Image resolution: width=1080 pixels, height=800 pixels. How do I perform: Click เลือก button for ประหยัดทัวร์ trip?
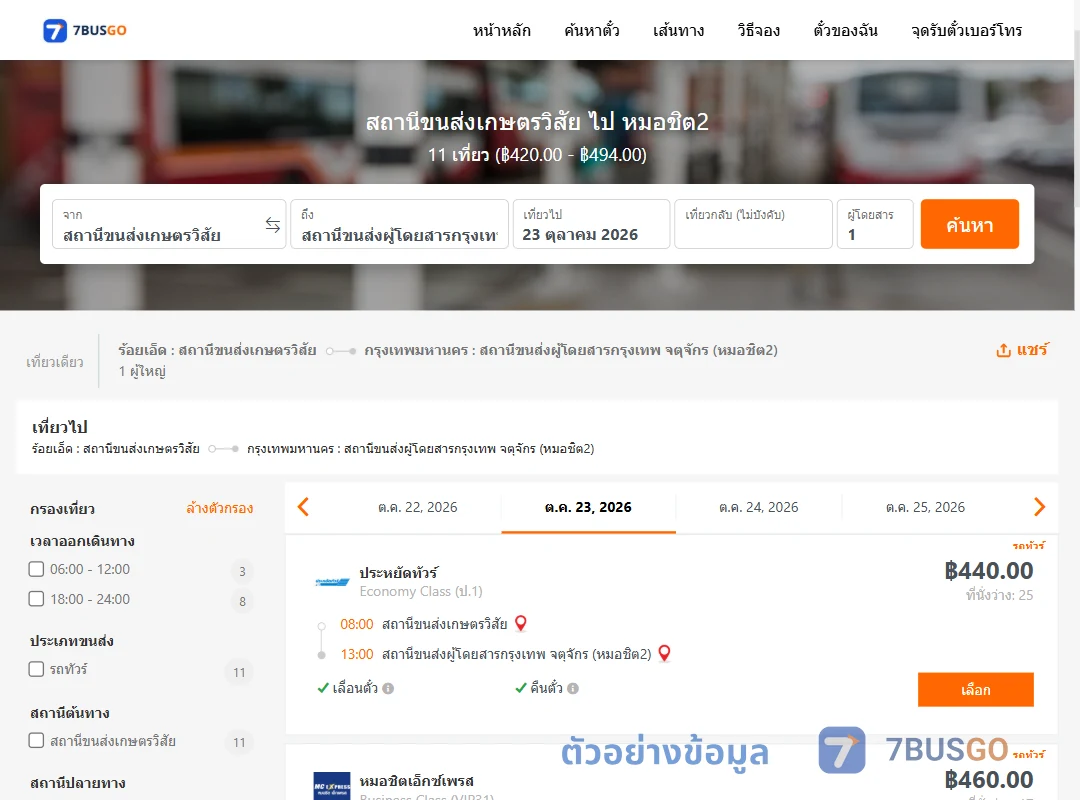(975, 690)
